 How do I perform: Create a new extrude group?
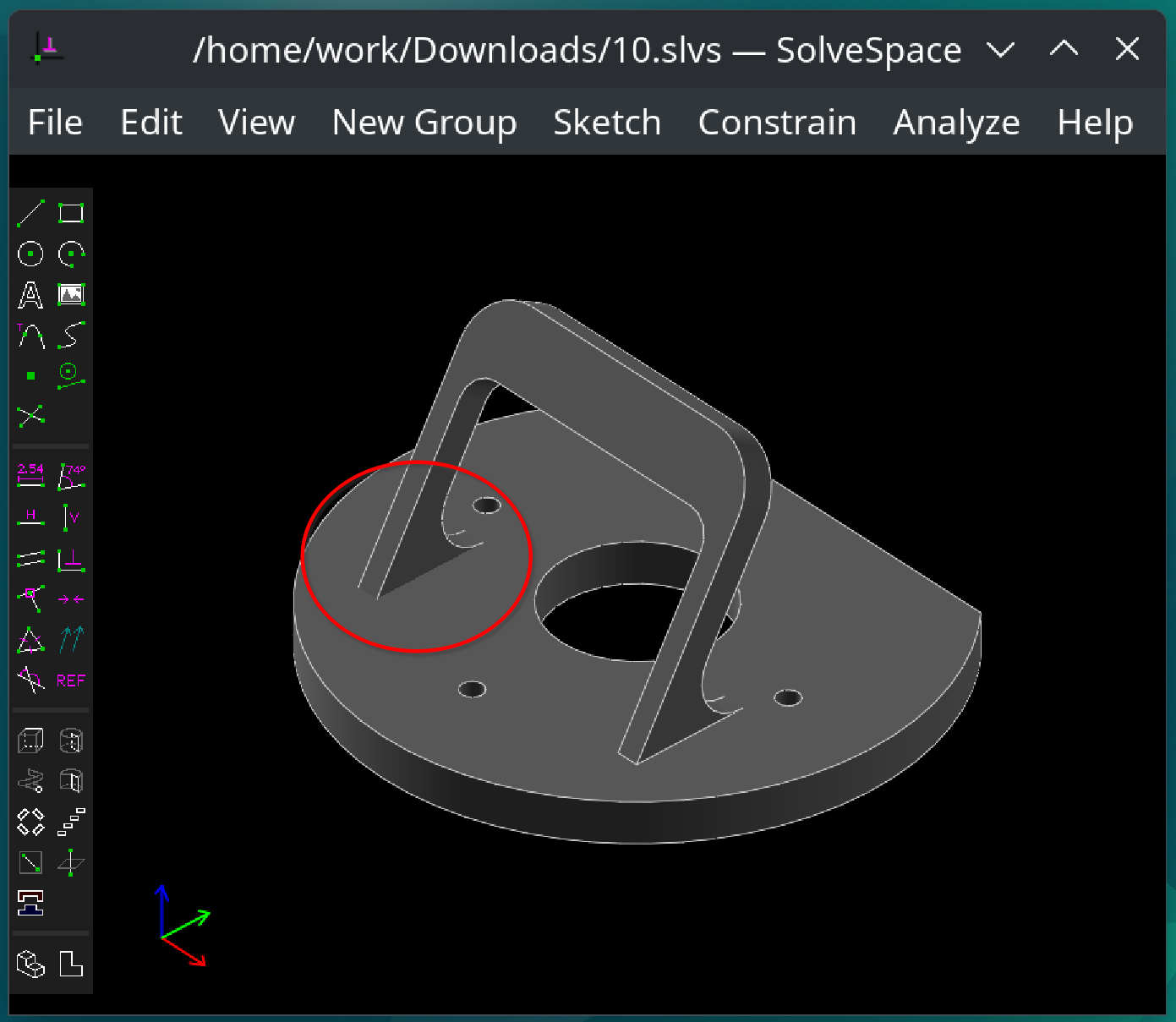tap(30, 741)
